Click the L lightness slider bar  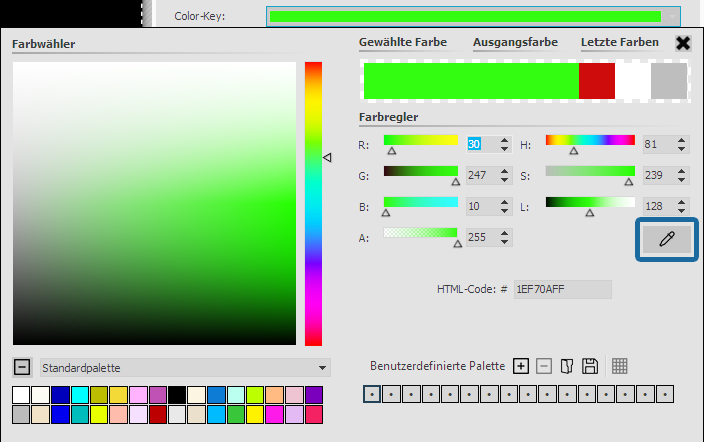coord(590,202)
